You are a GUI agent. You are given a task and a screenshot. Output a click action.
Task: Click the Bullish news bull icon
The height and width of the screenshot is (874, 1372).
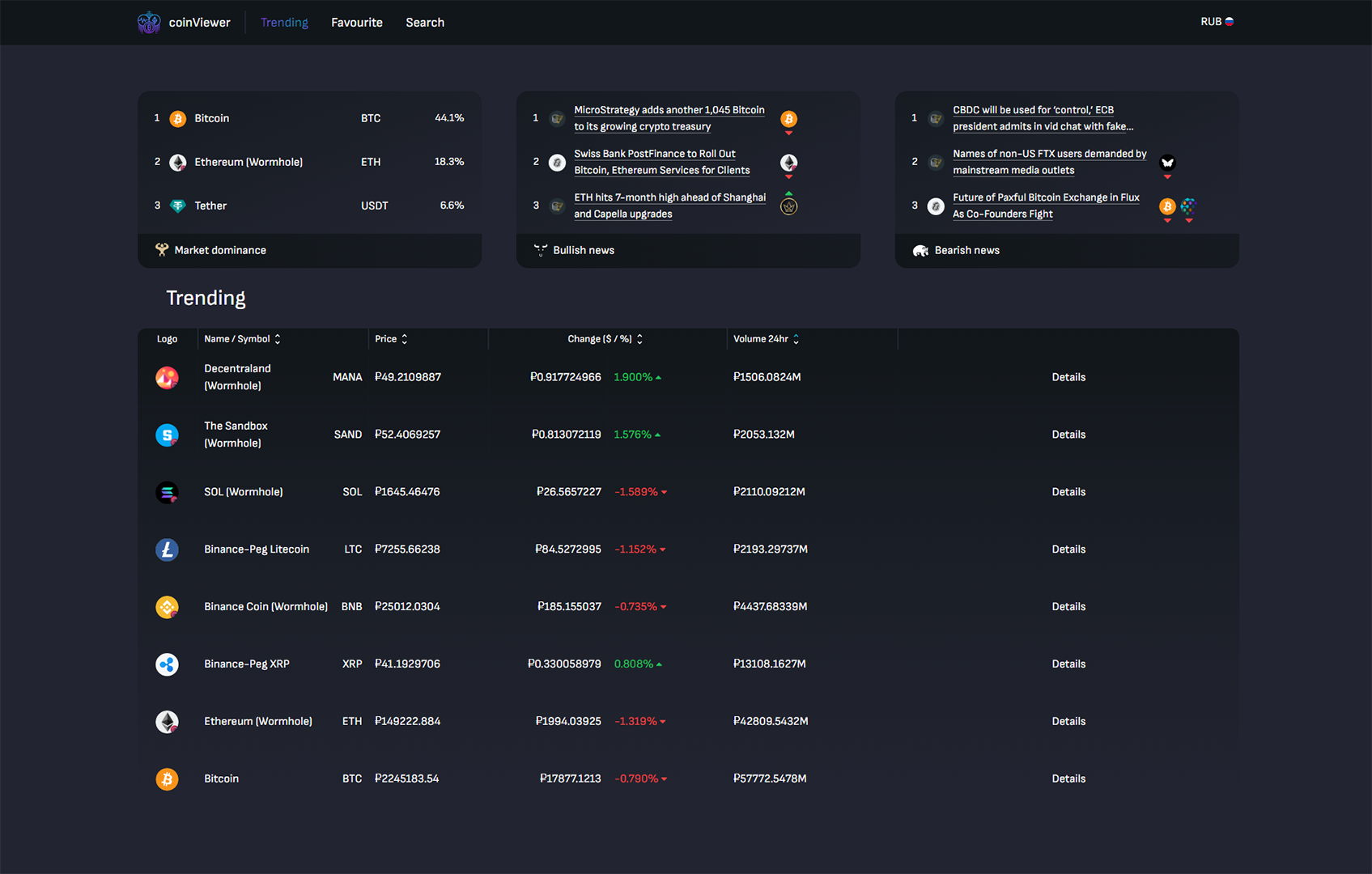541,250
